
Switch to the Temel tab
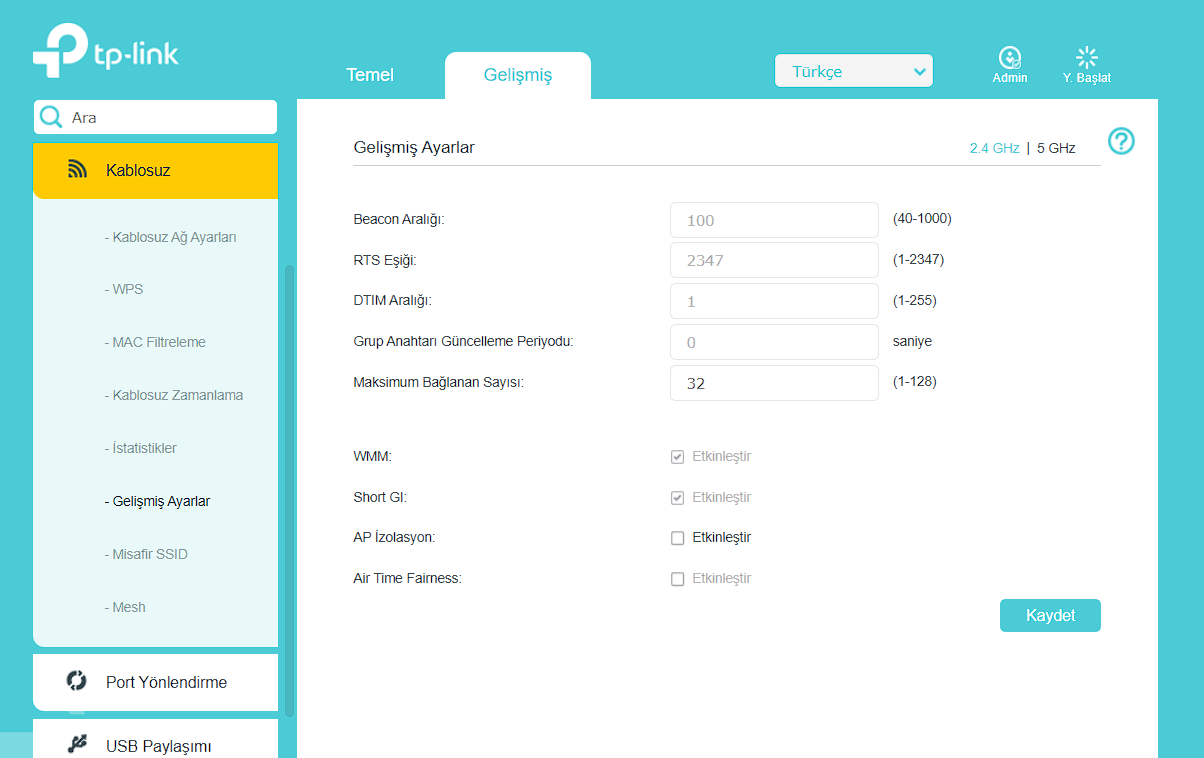[370, 75]
